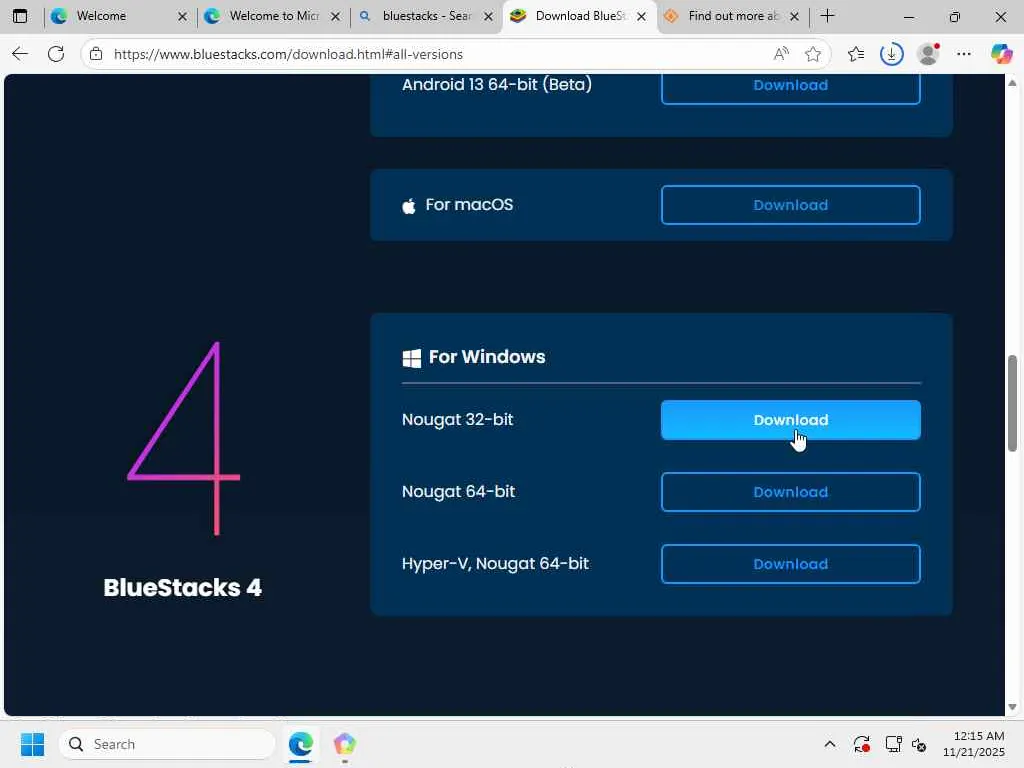The image size is (1024, 768).
Task: Close the Welcome to Microsoft tab
Action: (336, 17)
